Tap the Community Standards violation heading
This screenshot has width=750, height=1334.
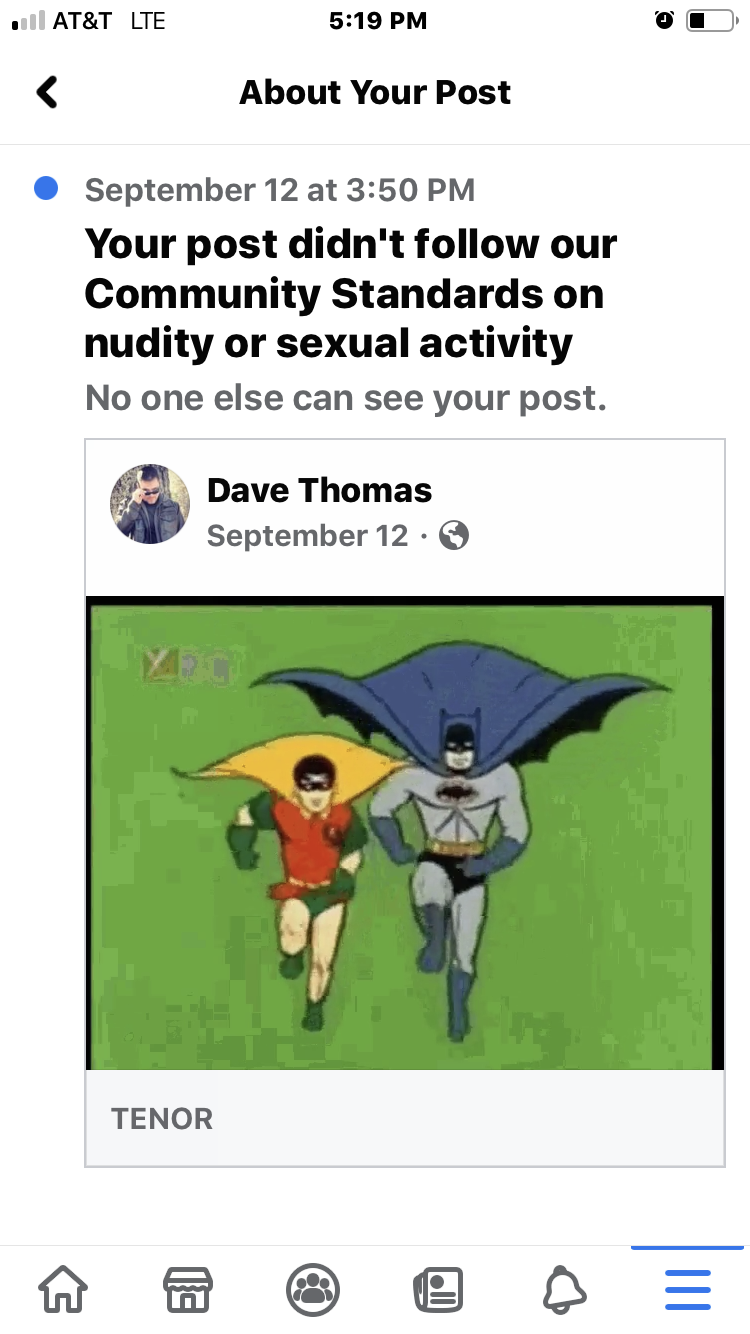[x=351, y=293]
